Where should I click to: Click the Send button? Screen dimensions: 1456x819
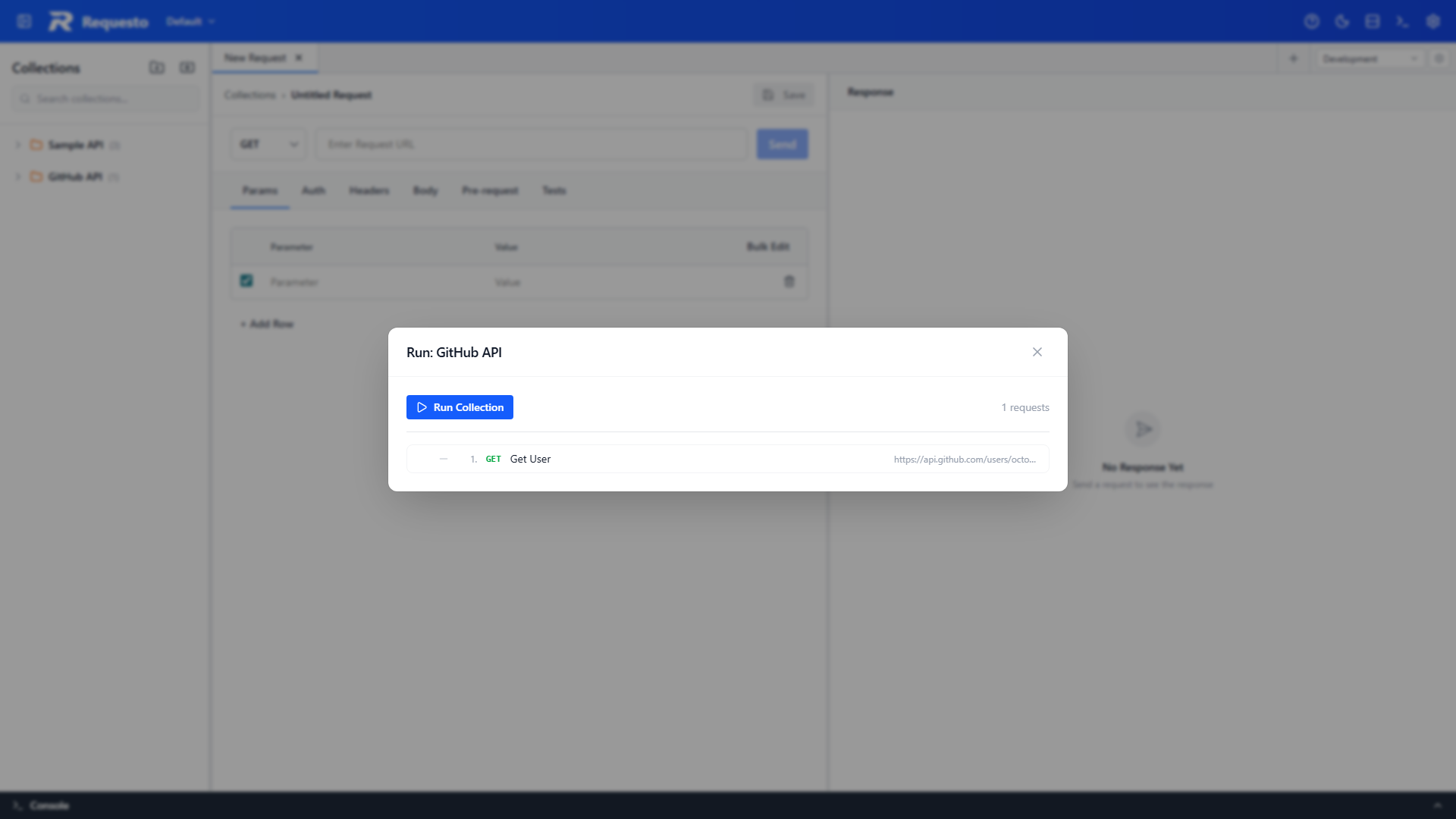pyautogui.click(x=783, y=144)
